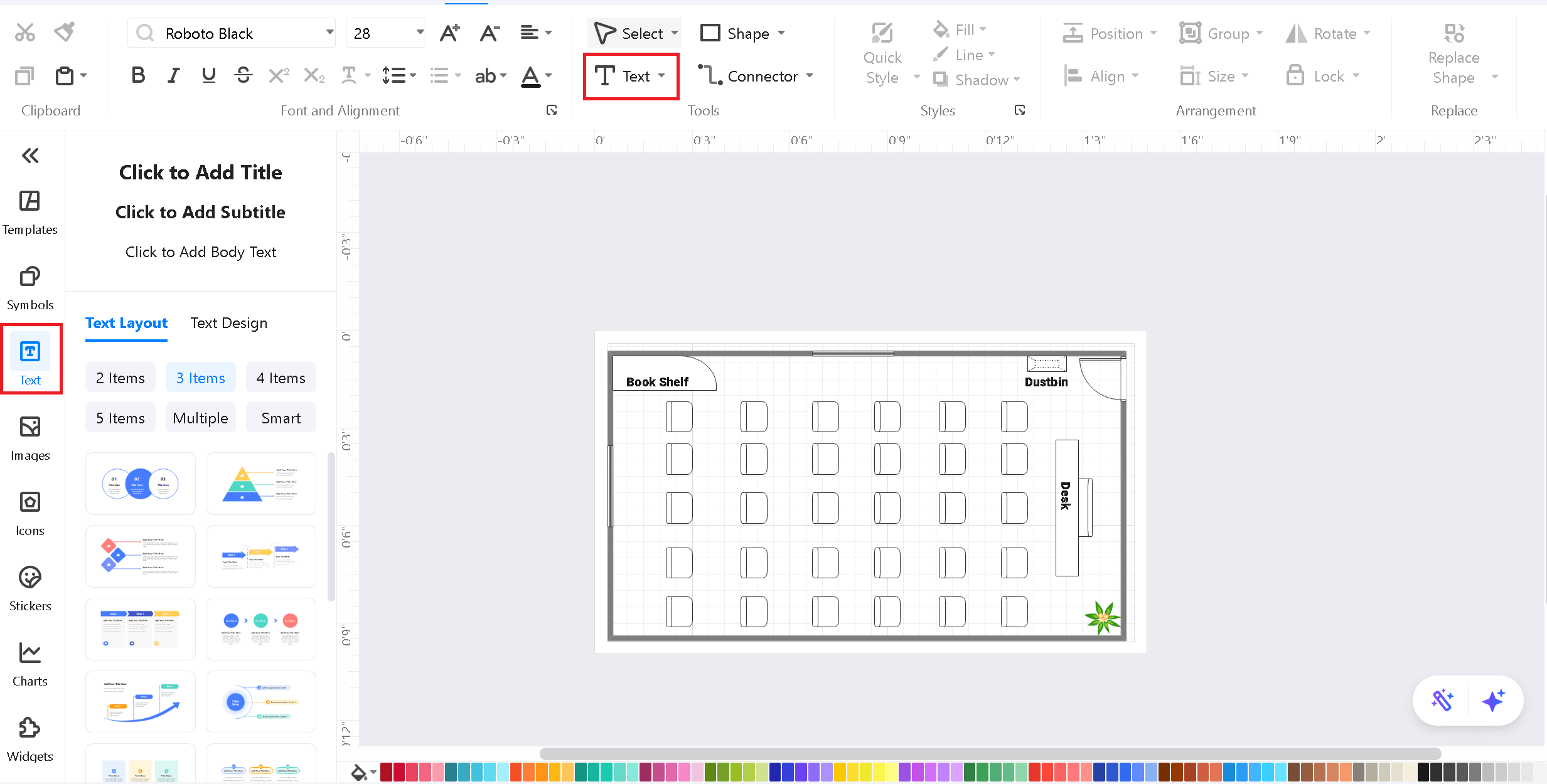Click the Cut scissors icon
Viewport: 1547px width, 784px height.
click(25, 33)
